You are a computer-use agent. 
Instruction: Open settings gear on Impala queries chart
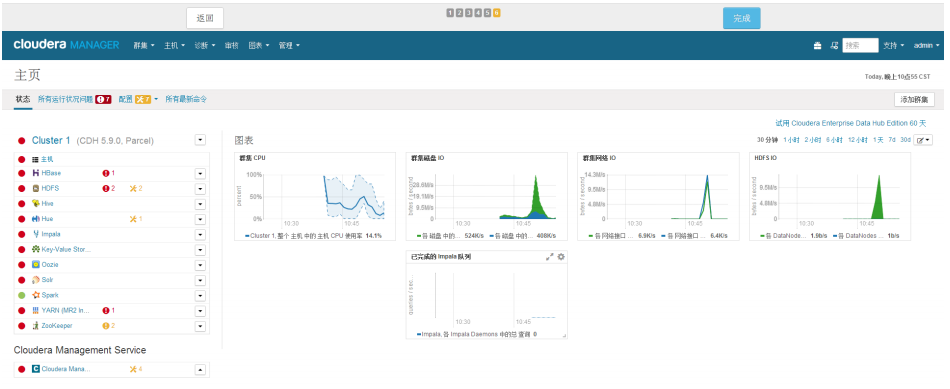[x=561, y=257]
